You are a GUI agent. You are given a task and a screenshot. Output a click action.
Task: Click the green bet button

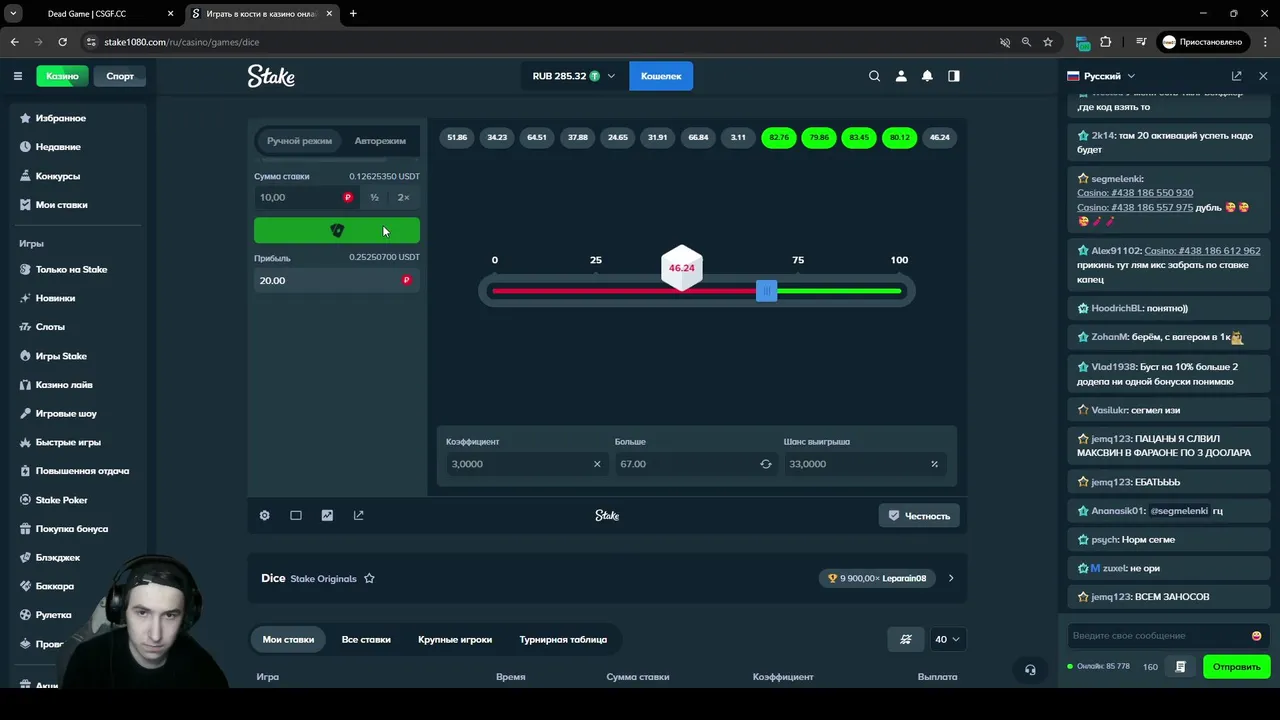click(x=337, y=231)
